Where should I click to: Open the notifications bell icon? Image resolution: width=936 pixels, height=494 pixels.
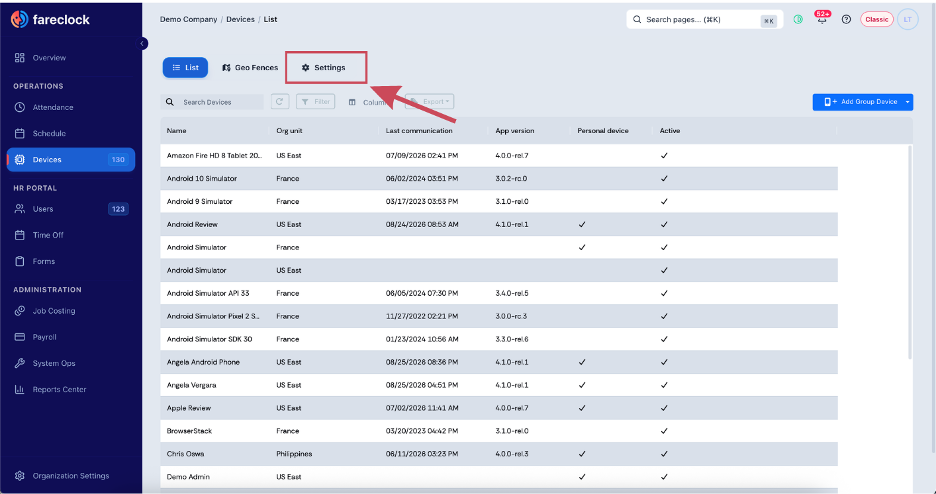(x=823, y=19)
